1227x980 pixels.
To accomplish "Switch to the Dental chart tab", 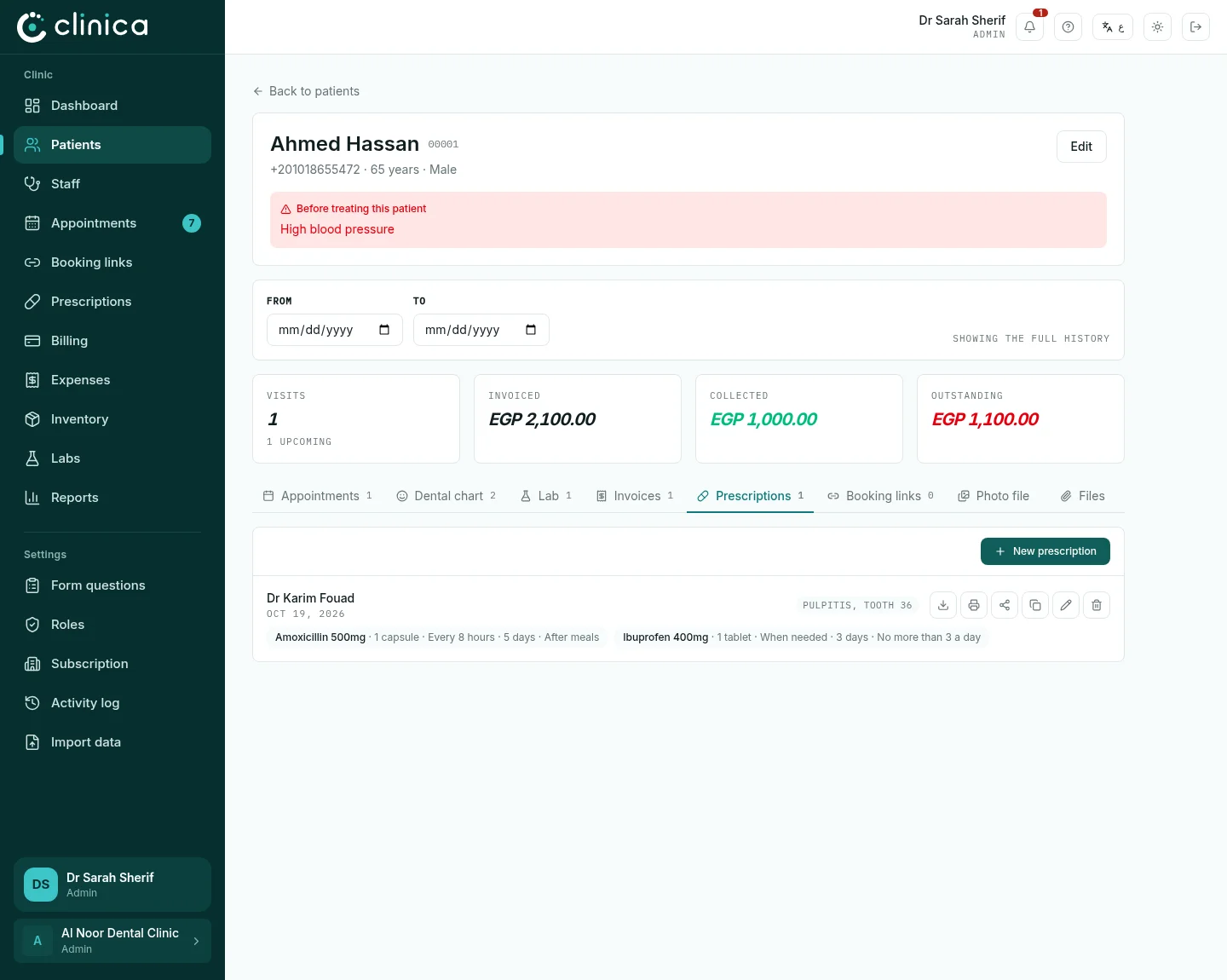I will click(446, 496).
